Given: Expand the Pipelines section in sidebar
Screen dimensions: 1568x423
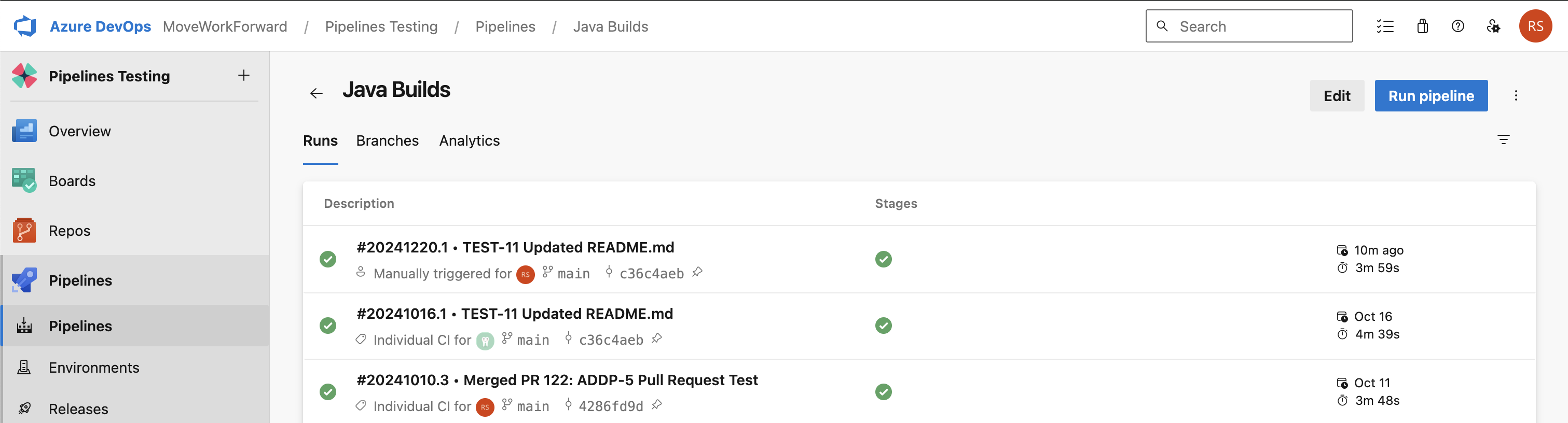Looking at the screenshot, I should pyautogui.click(x=80, y=280).
